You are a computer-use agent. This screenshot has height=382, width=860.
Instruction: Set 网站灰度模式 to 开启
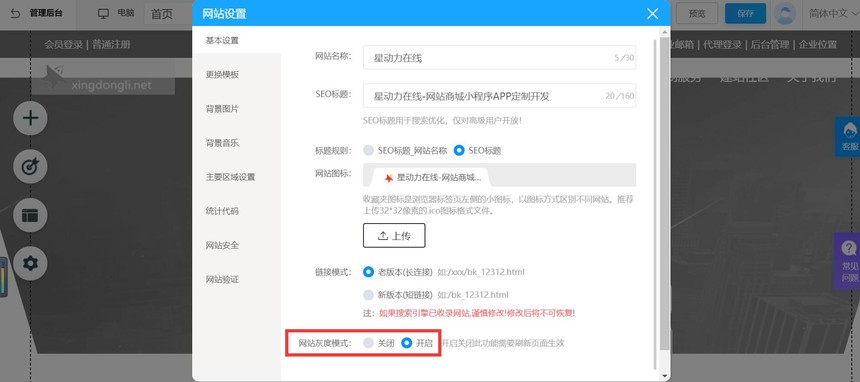(406, 343)
